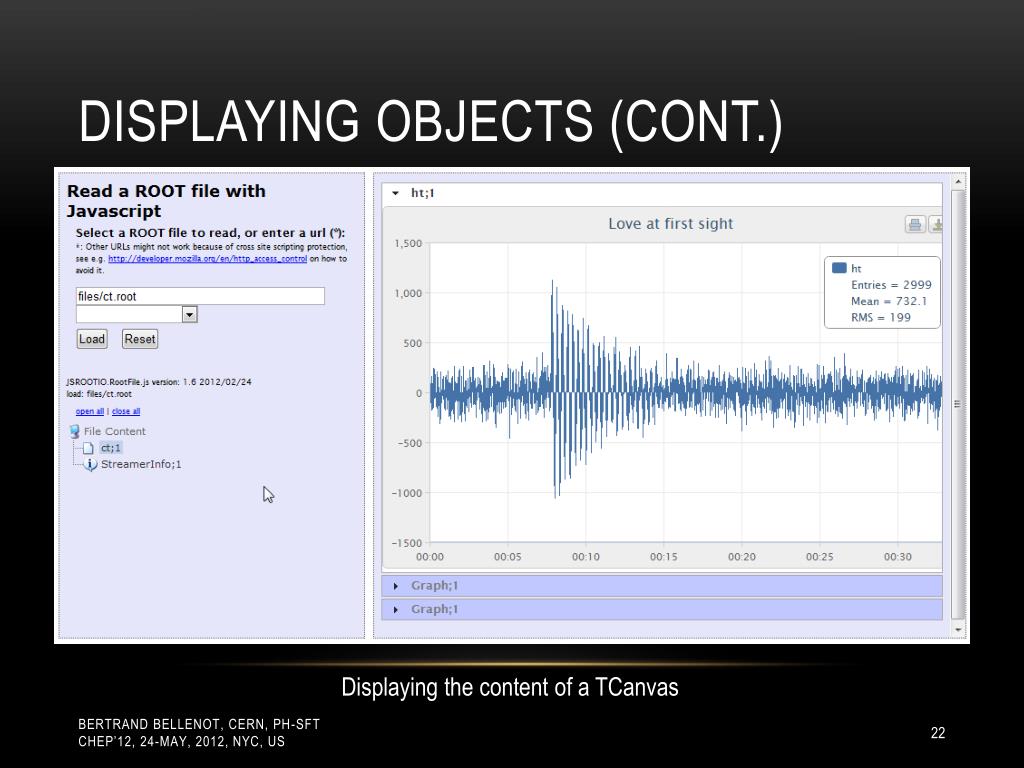Screen dimensions: 1024x768
Task: Select the StreamerInfo;1 tree item
Action: (141, 464)
